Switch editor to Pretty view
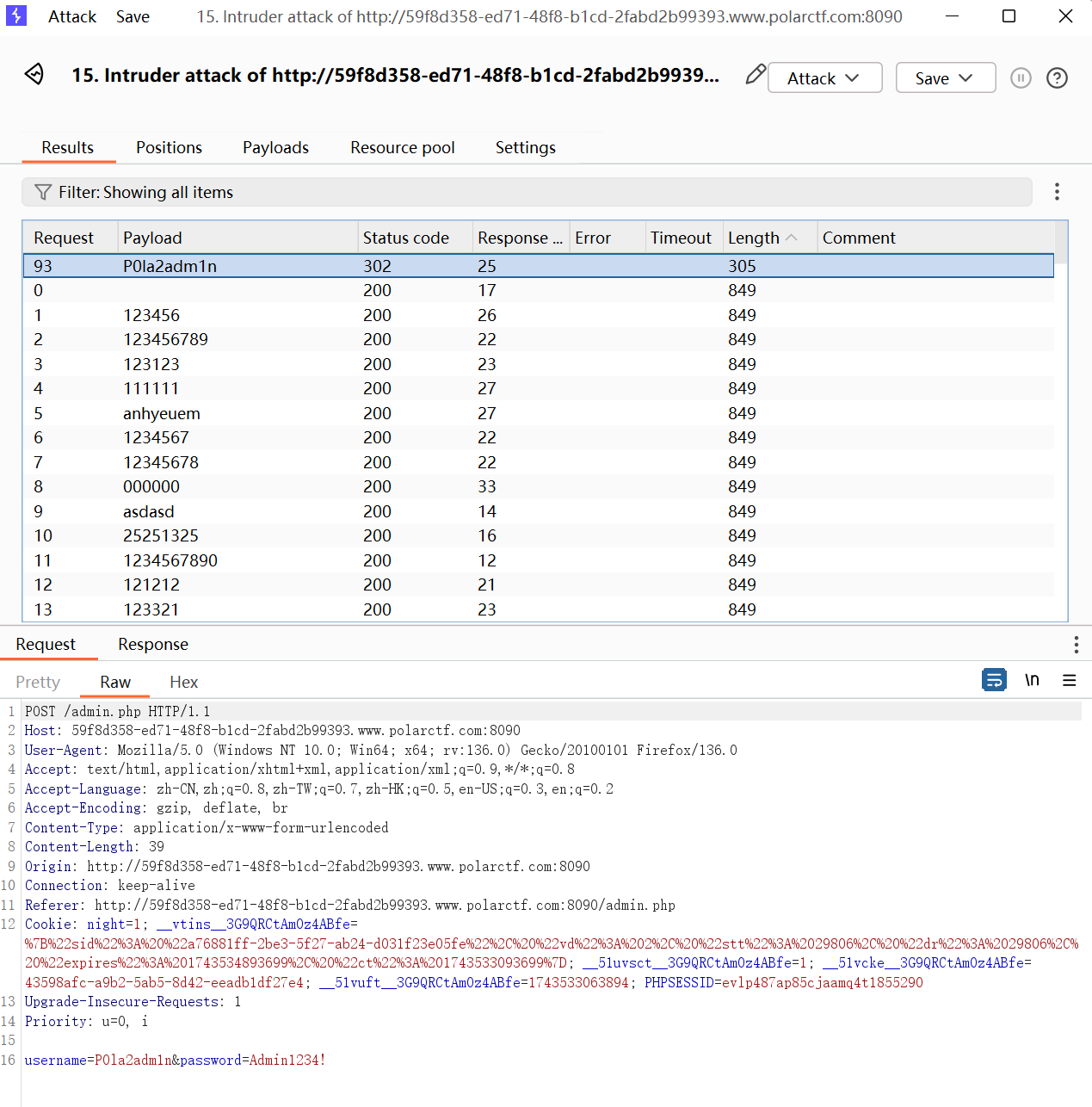This screenshot has width=1092, height=1107. (38, 682)
